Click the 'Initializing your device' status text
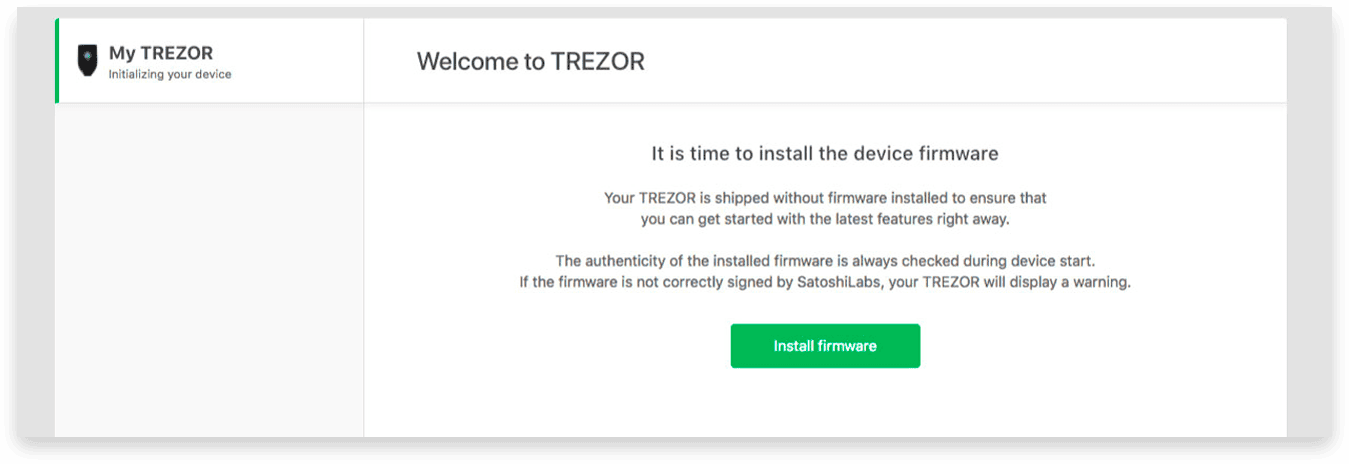The width and height of the screenshot is (1349, 464). point(170,75)
